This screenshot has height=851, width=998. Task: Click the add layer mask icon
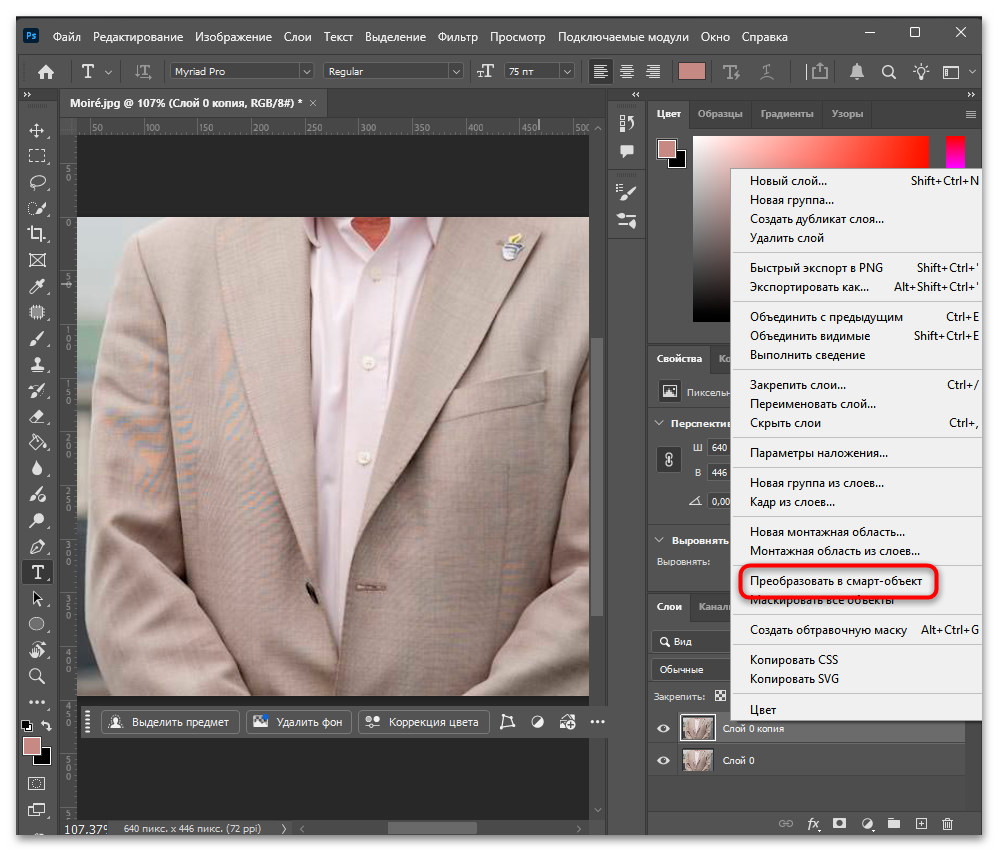pyautogui.click(x=840, y=824)
